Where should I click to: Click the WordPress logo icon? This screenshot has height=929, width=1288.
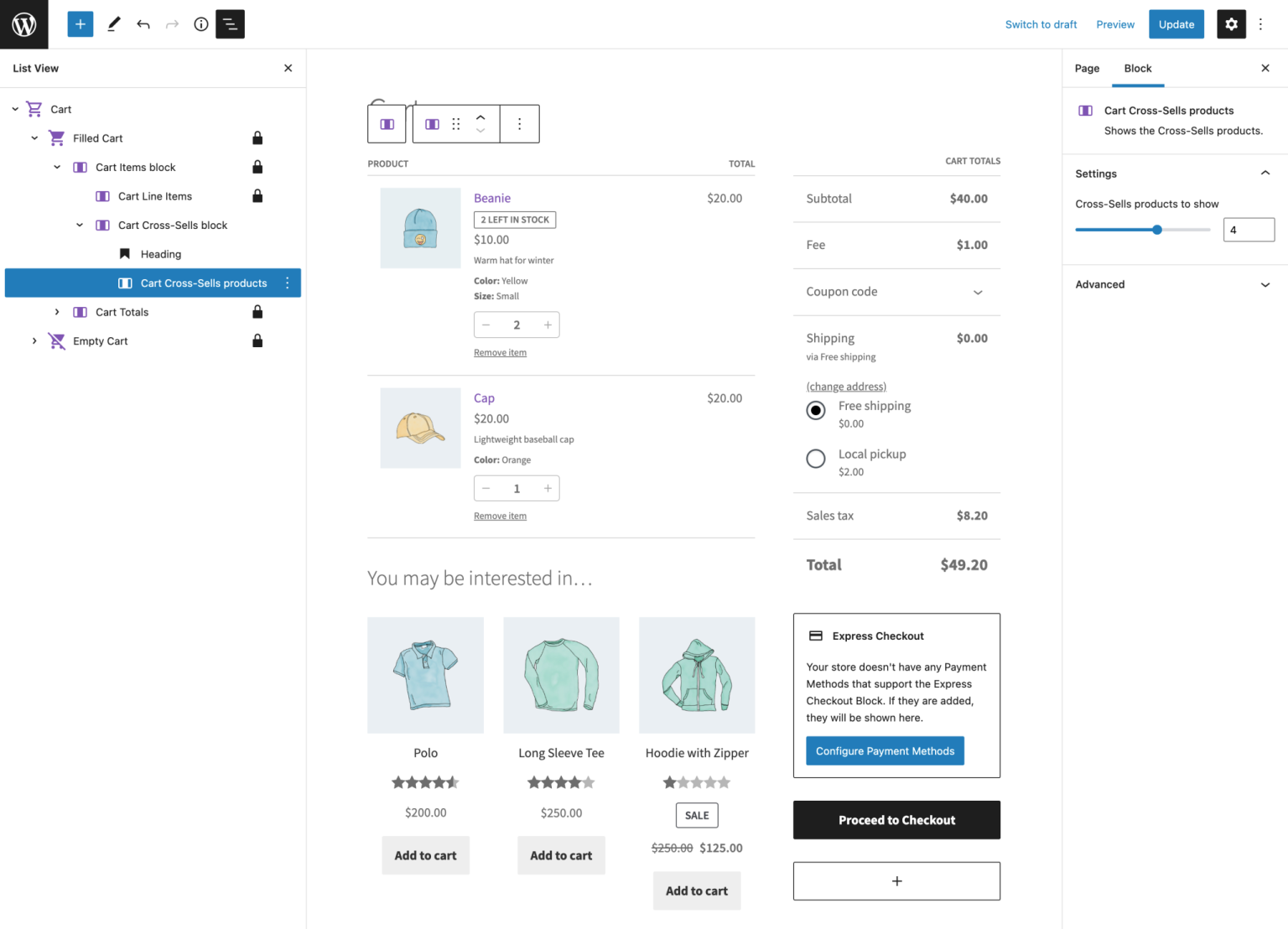coord(23,23)
